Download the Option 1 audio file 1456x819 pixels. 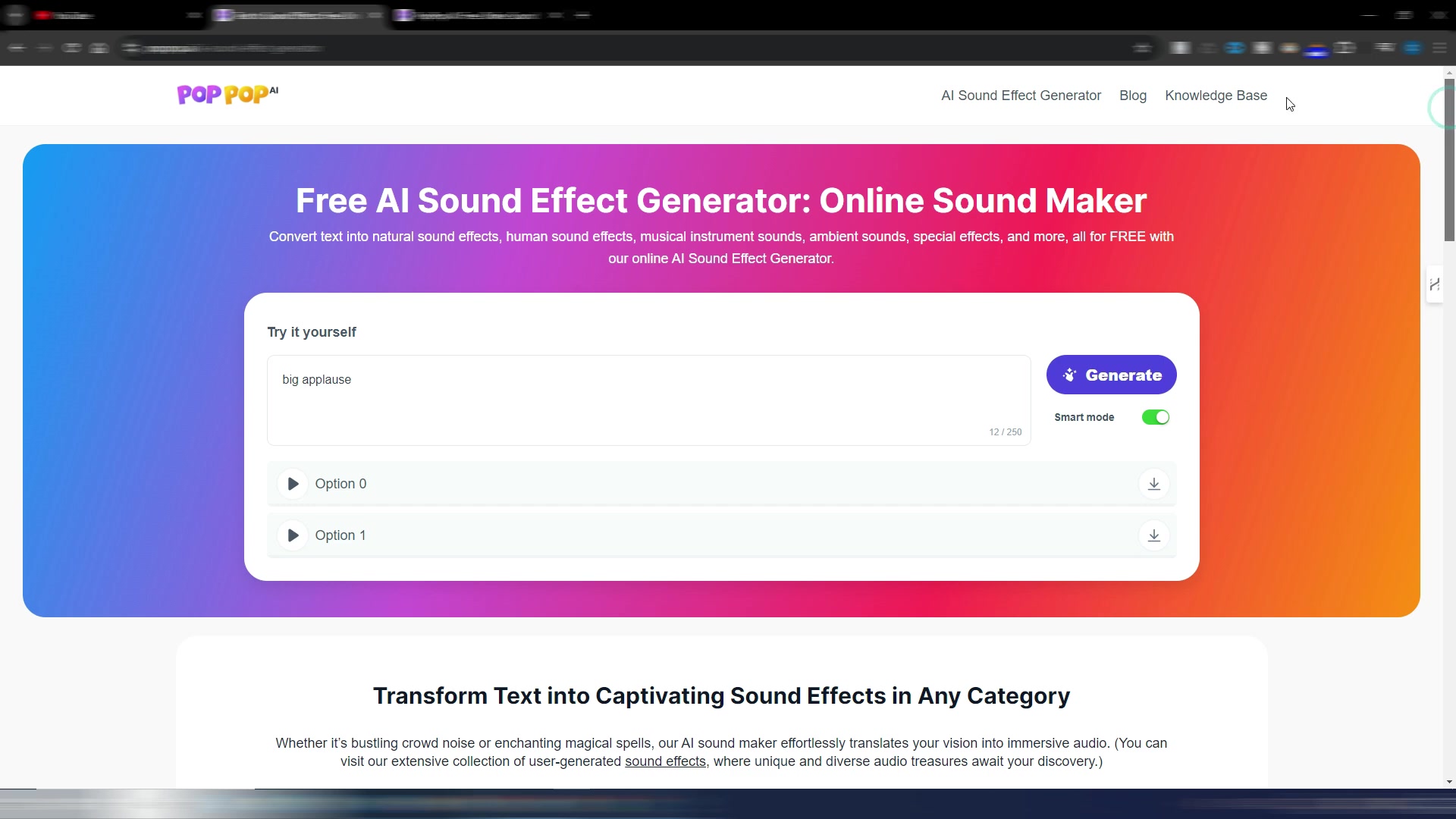coord(1153,535)
